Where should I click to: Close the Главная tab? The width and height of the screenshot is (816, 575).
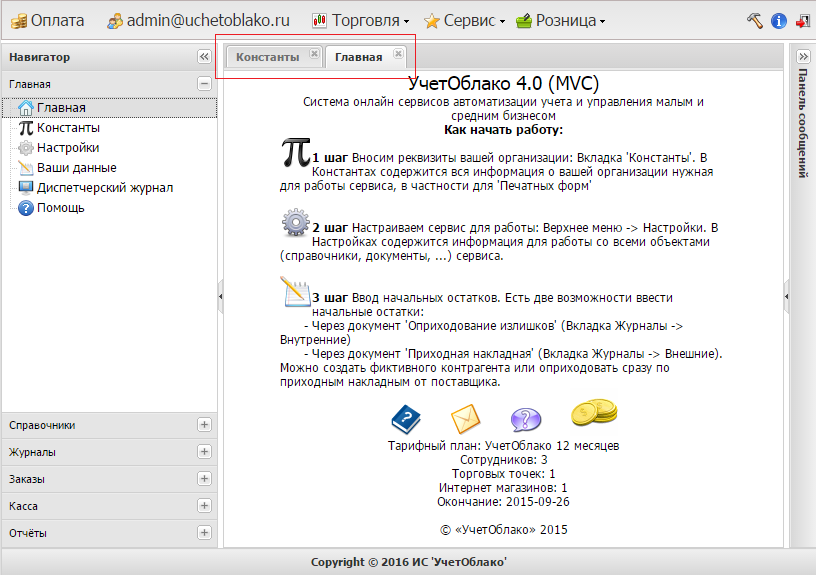(x=398, y=53)
